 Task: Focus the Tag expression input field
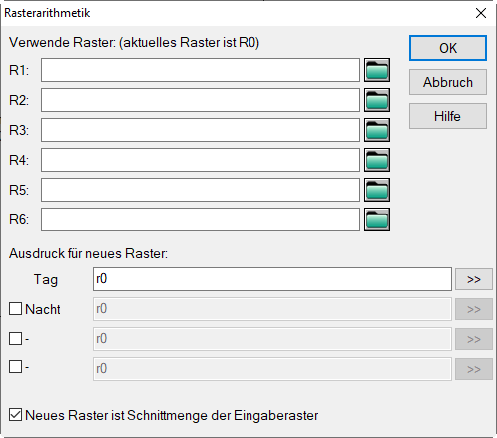[x=272, y=279]
